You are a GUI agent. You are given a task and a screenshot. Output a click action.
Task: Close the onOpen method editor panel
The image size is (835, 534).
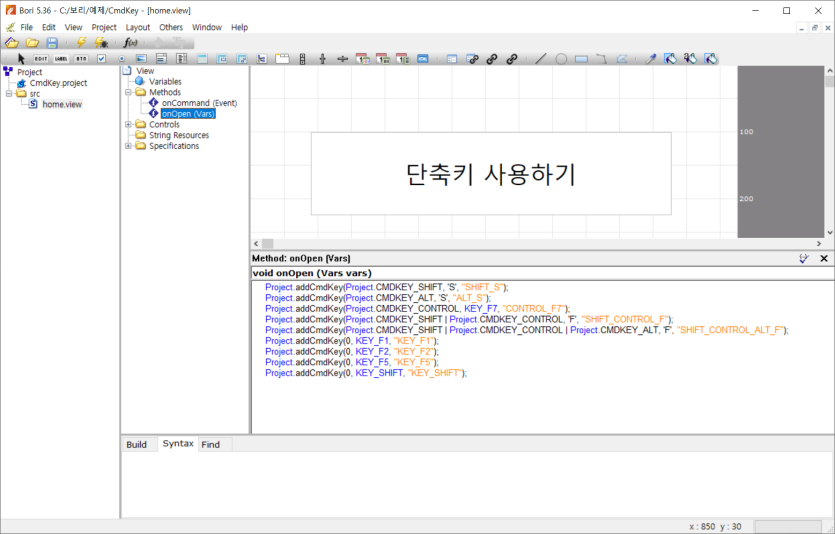pos(824,258)
